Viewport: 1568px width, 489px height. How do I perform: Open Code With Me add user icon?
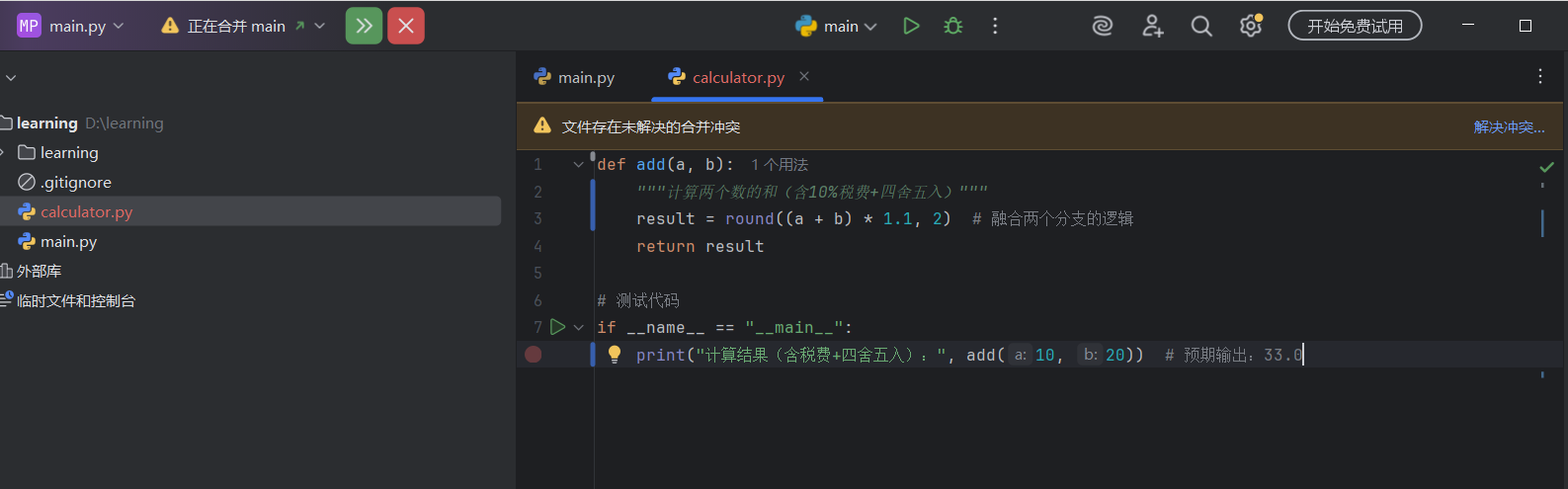[1152, 27]
